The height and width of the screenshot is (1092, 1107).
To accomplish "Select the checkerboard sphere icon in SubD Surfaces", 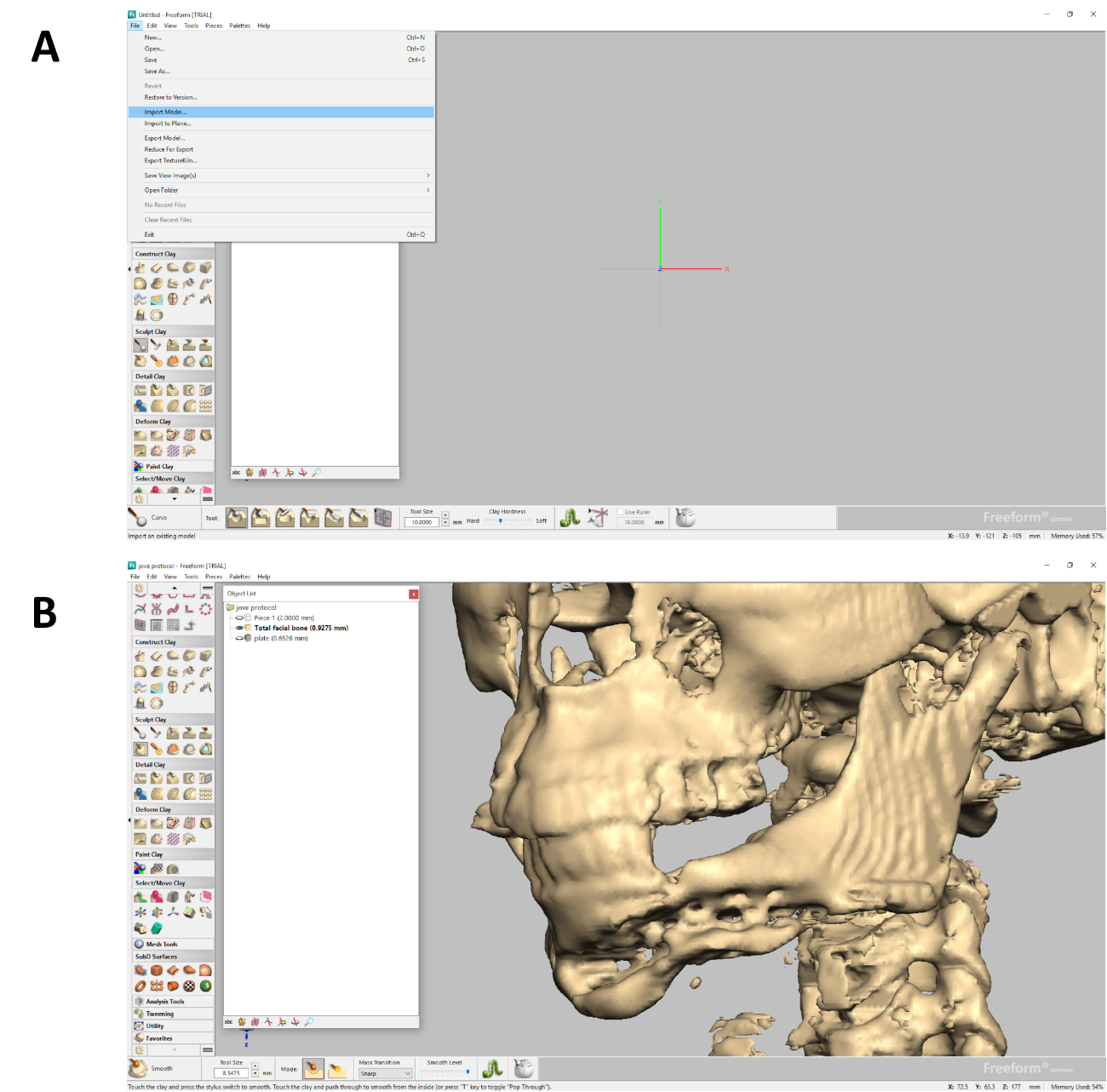I will 189,986.
